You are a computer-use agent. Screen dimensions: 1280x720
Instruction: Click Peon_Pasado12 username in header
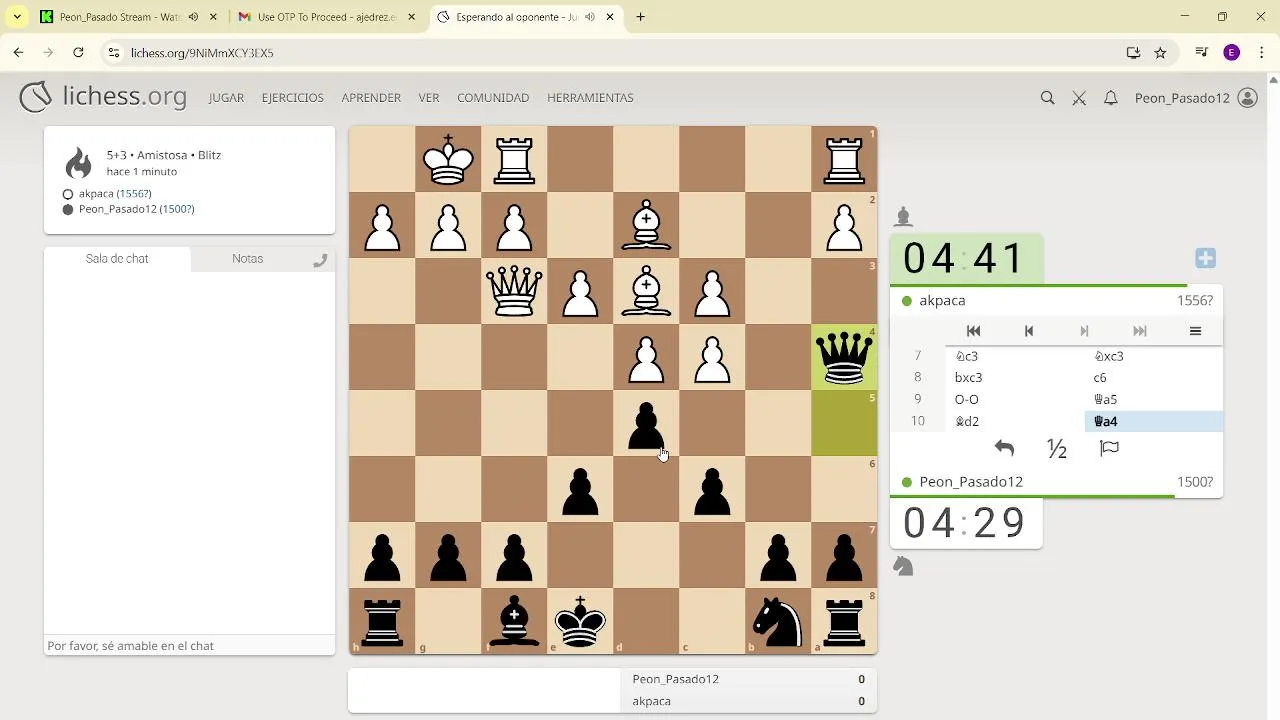[x=1182, y=98]
